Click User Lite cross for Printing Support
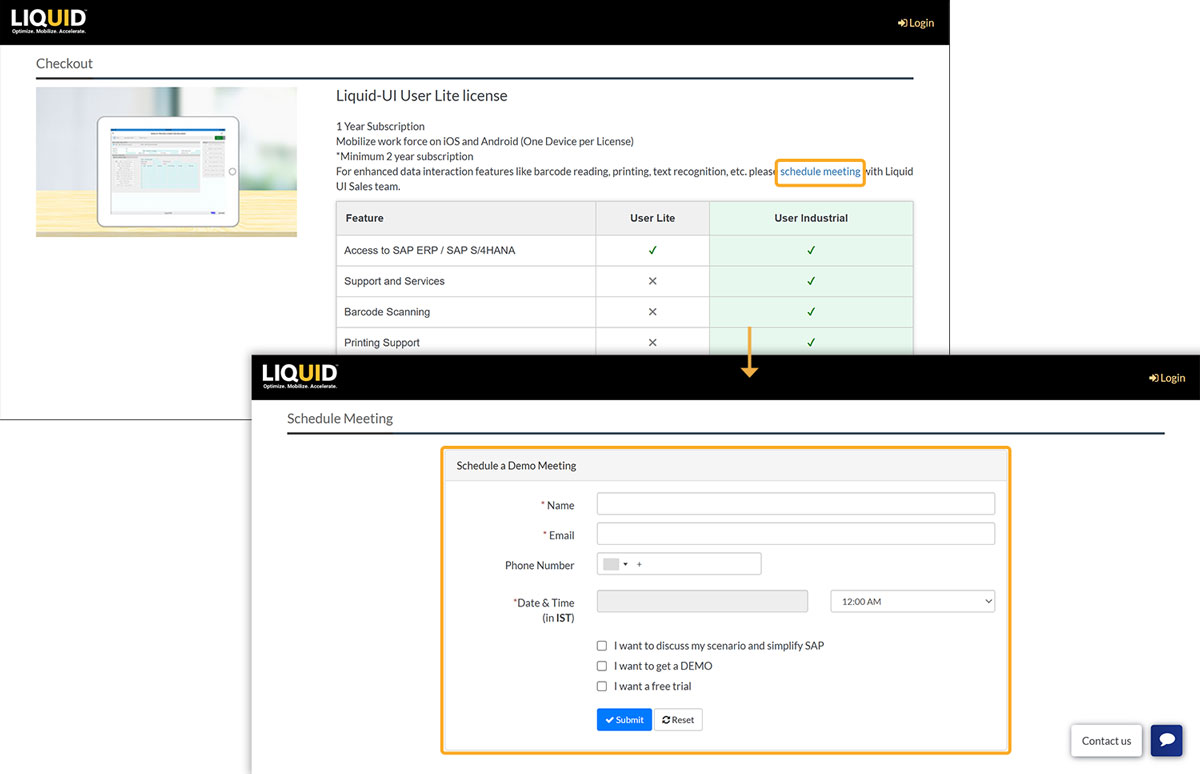Viewport: 1200px width, 774px height. [x=653, y=342]
